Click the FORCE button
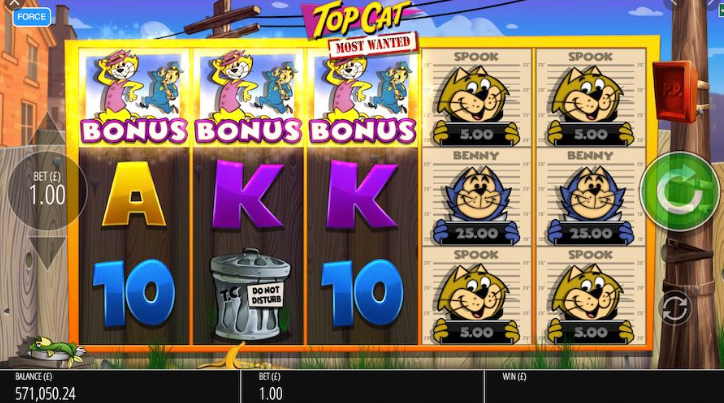 click(31, 17)
